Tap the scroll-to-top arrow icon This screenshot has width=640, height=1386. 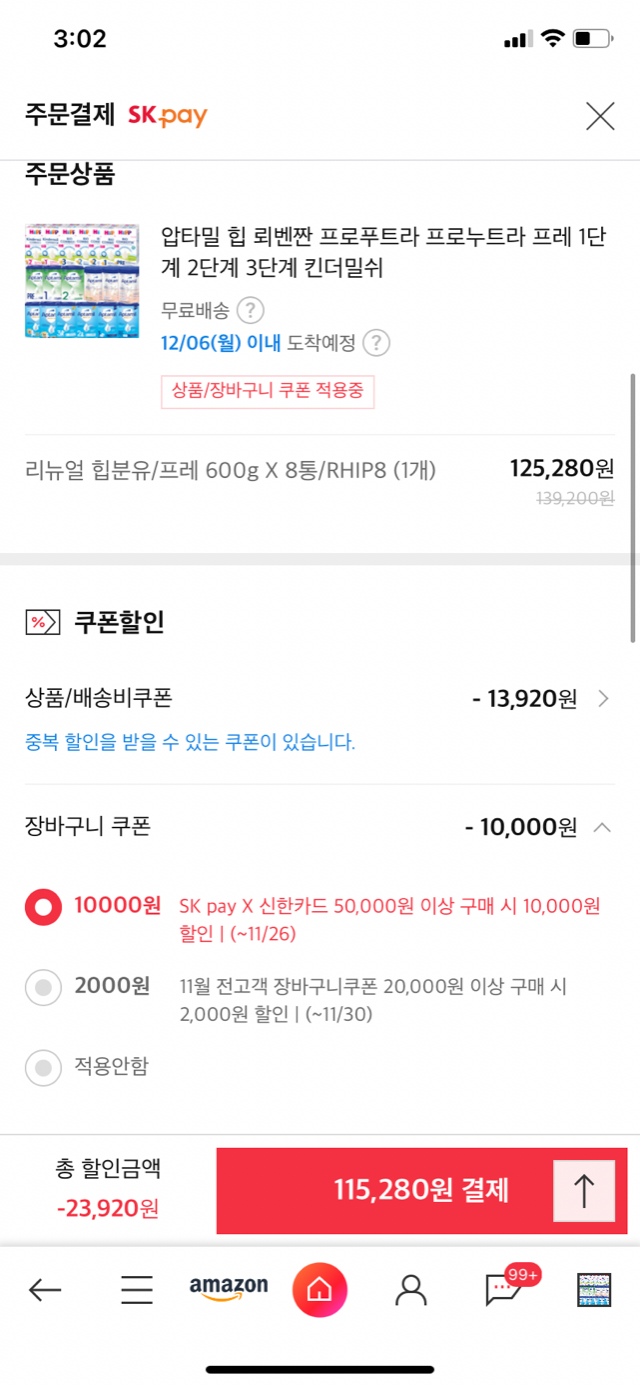point(584,1191)
